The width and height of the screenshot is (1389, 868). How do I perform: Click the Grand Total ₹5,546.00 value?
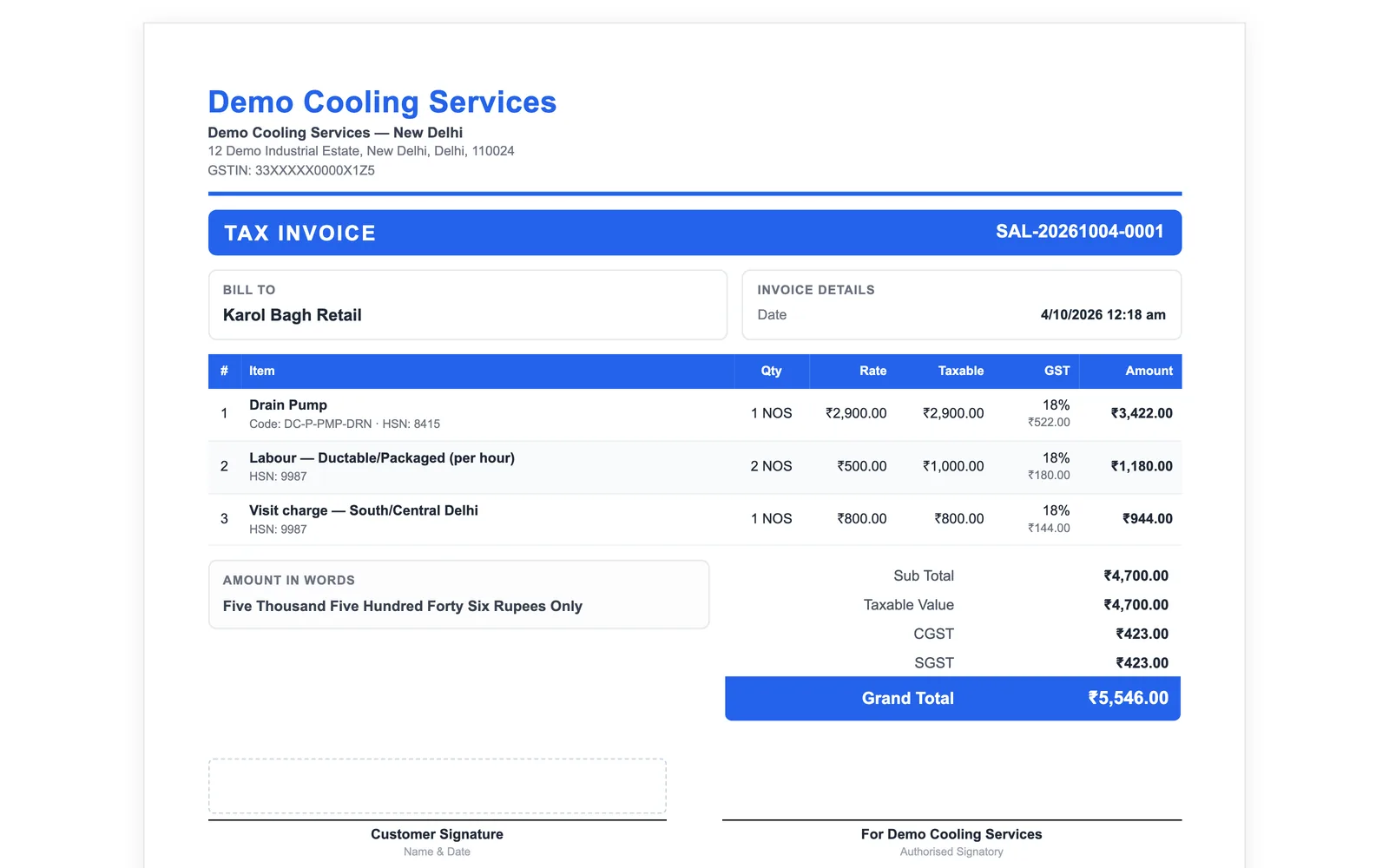tap(1128, 699)
